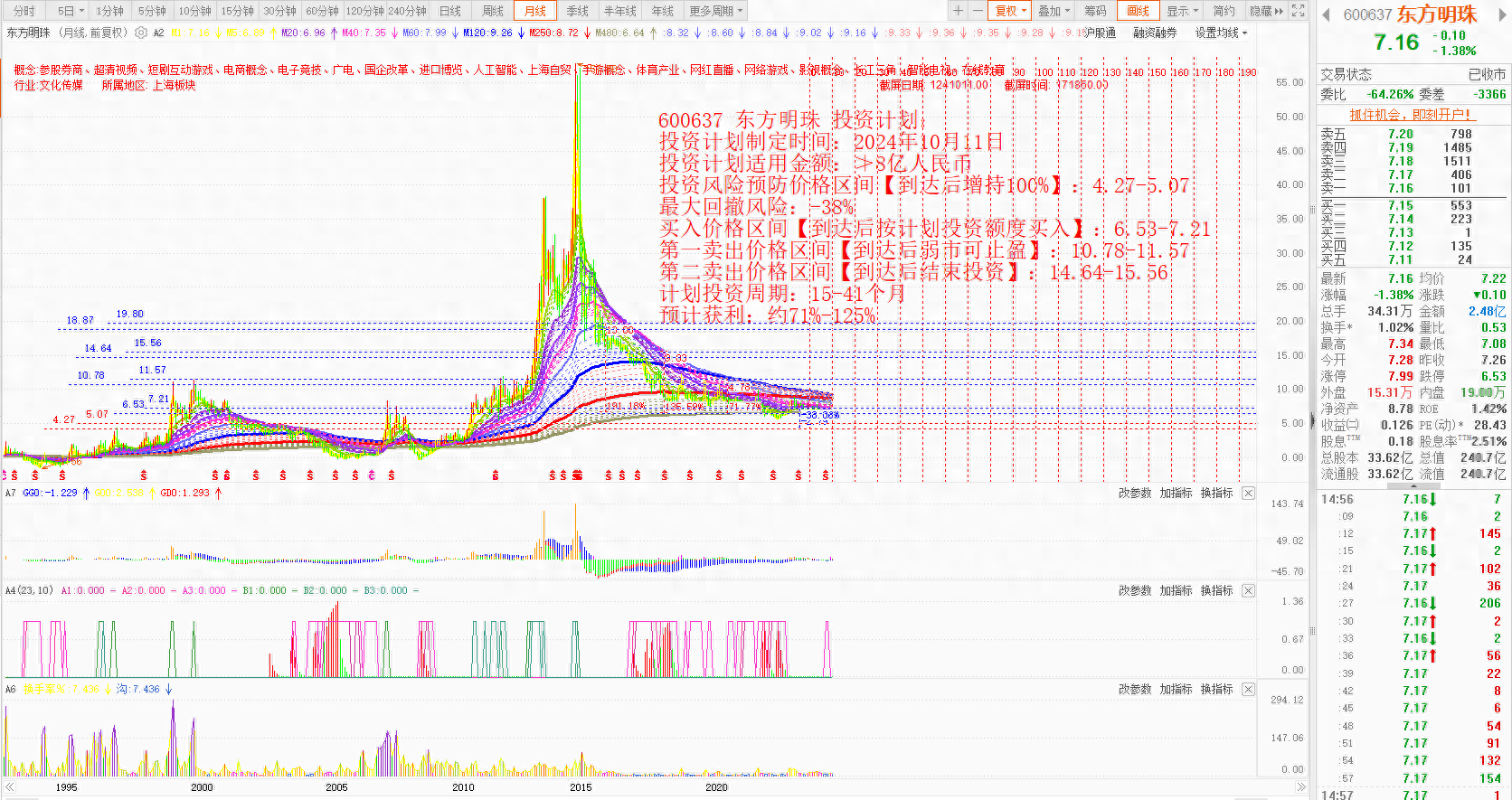Go to previous stock with left arrow

coord(1326,14)
